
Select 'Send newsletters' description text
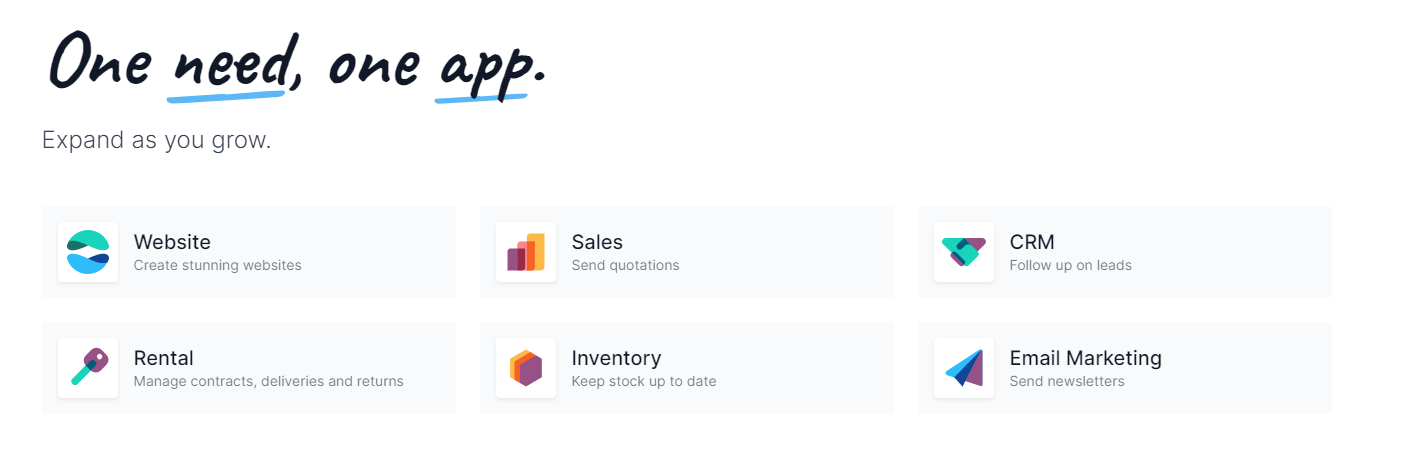point(1066,382)
